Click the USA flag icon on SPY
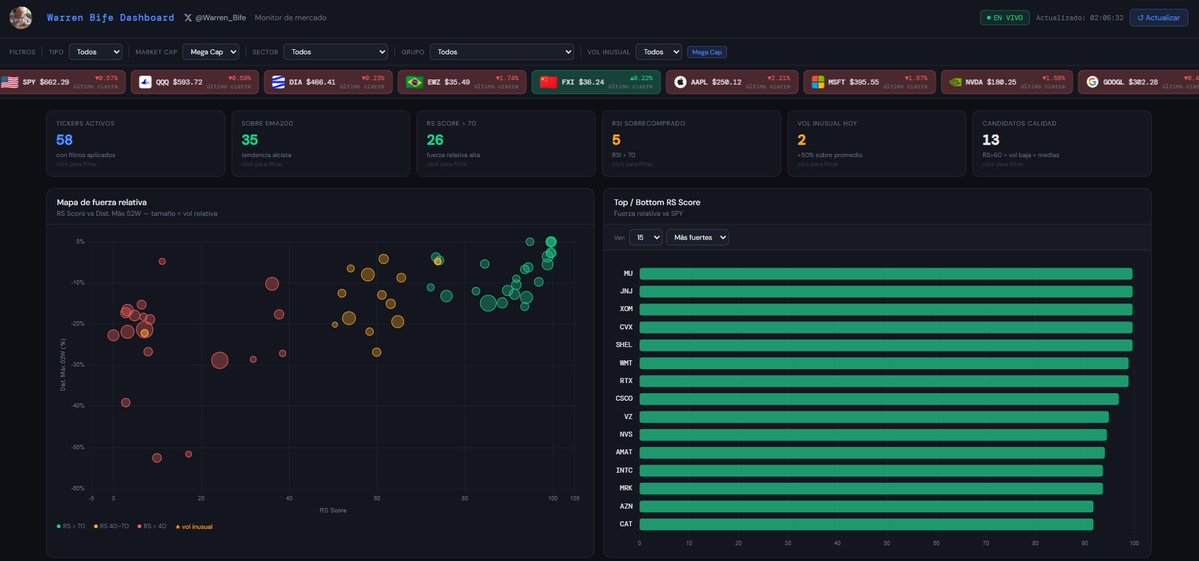The height and width of the screenshot is (561, 1199). click(9, 82)
